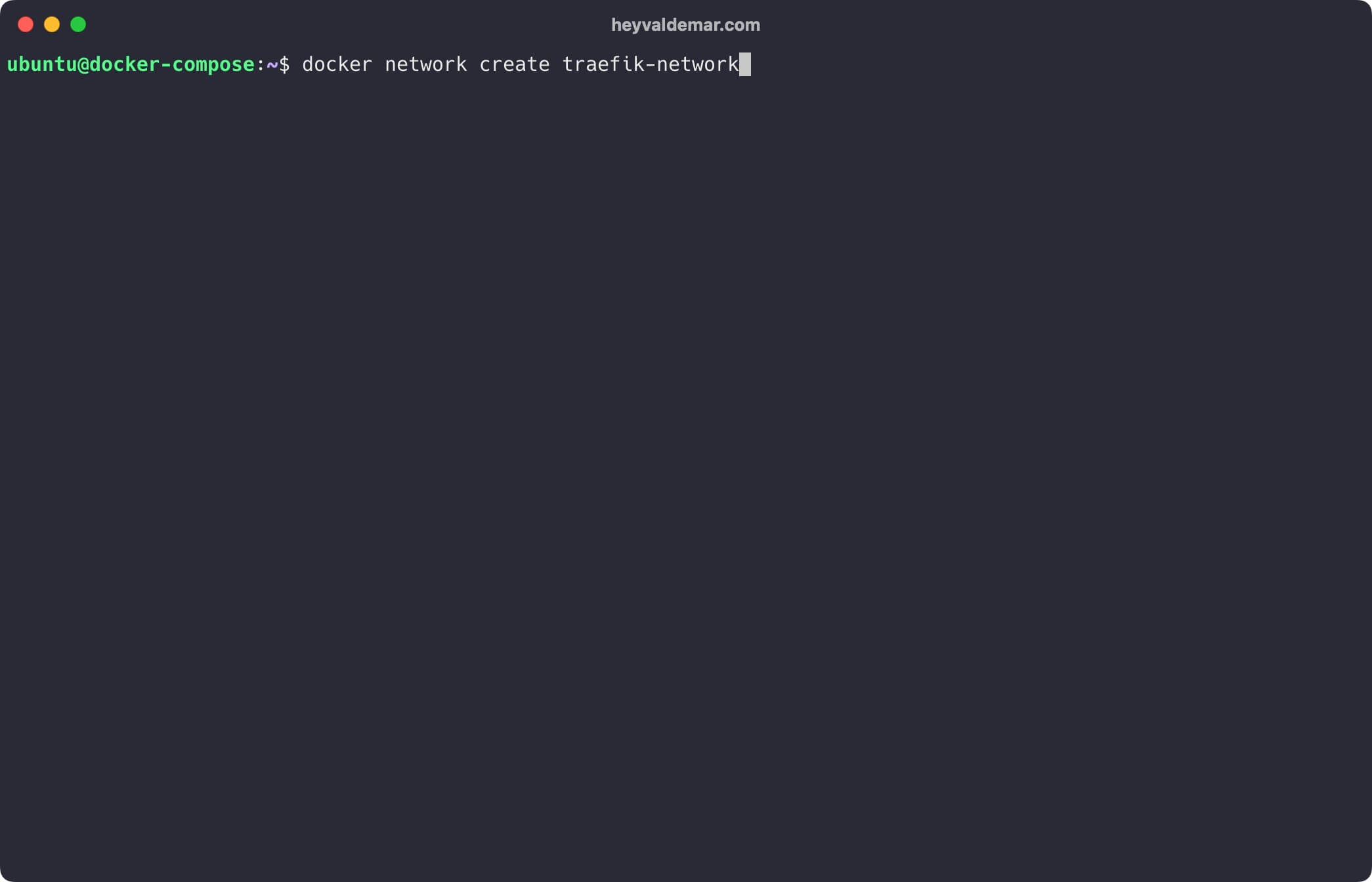The height and width of the screenshot is (882, 1372).
Task: Click on heyvaldemar.com title bar
Action: click(685, 25)
